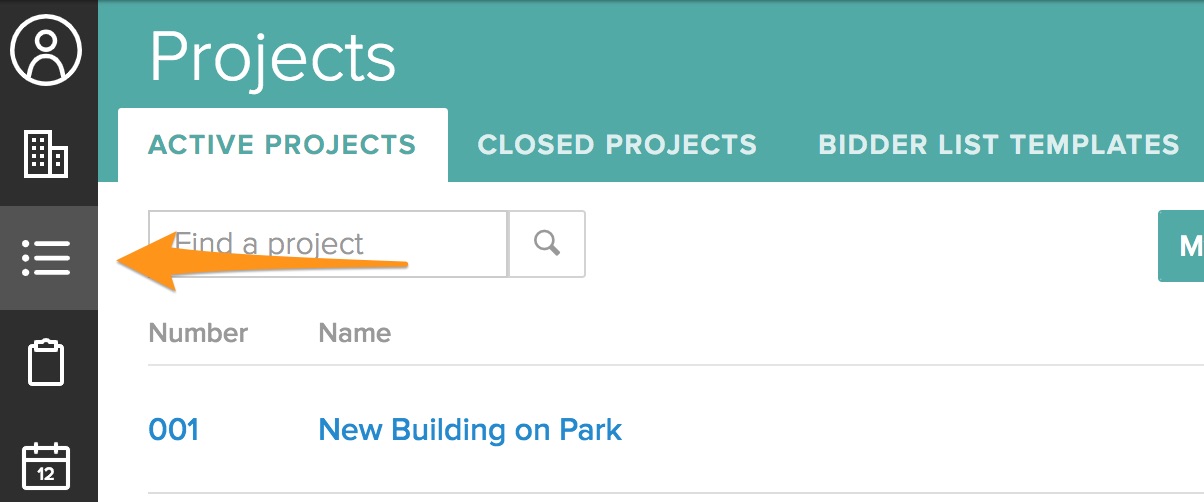Sort by the Number column header
1204x502 pixels.
point(198,333)
